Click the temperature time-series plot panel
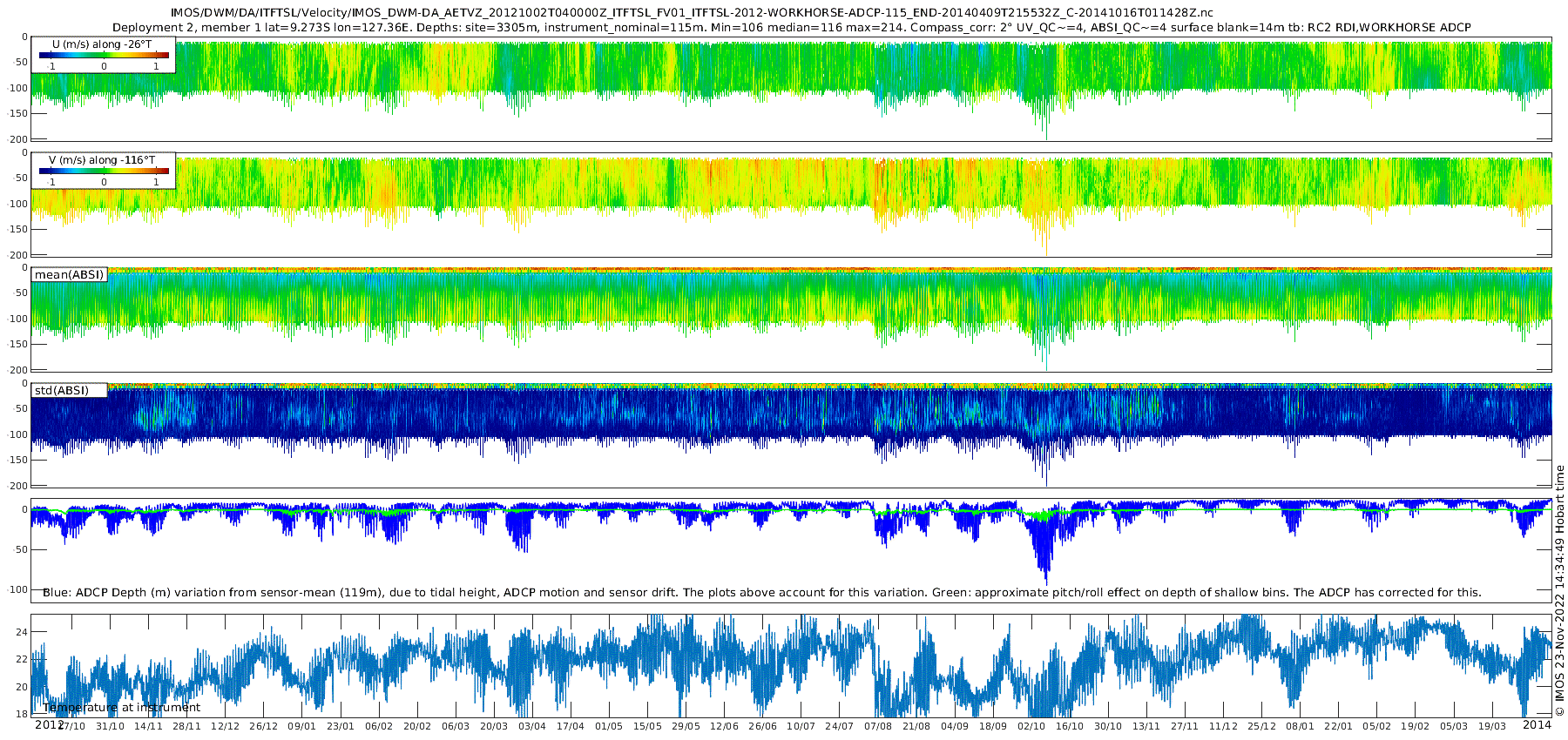Viewport: 1568px width, 740px height. pos(791,666)
